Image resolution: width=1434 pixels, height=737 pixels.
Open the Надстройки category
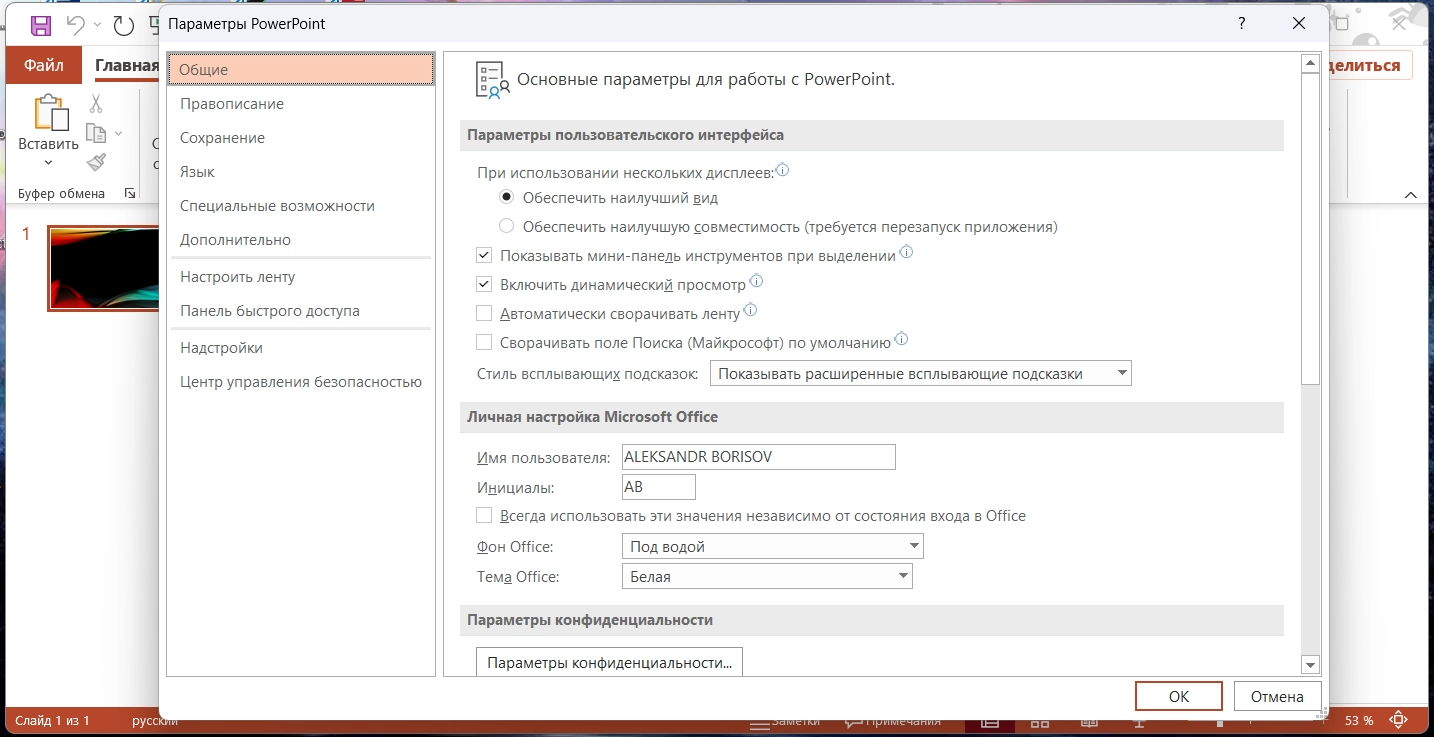(x=300, y=348)
